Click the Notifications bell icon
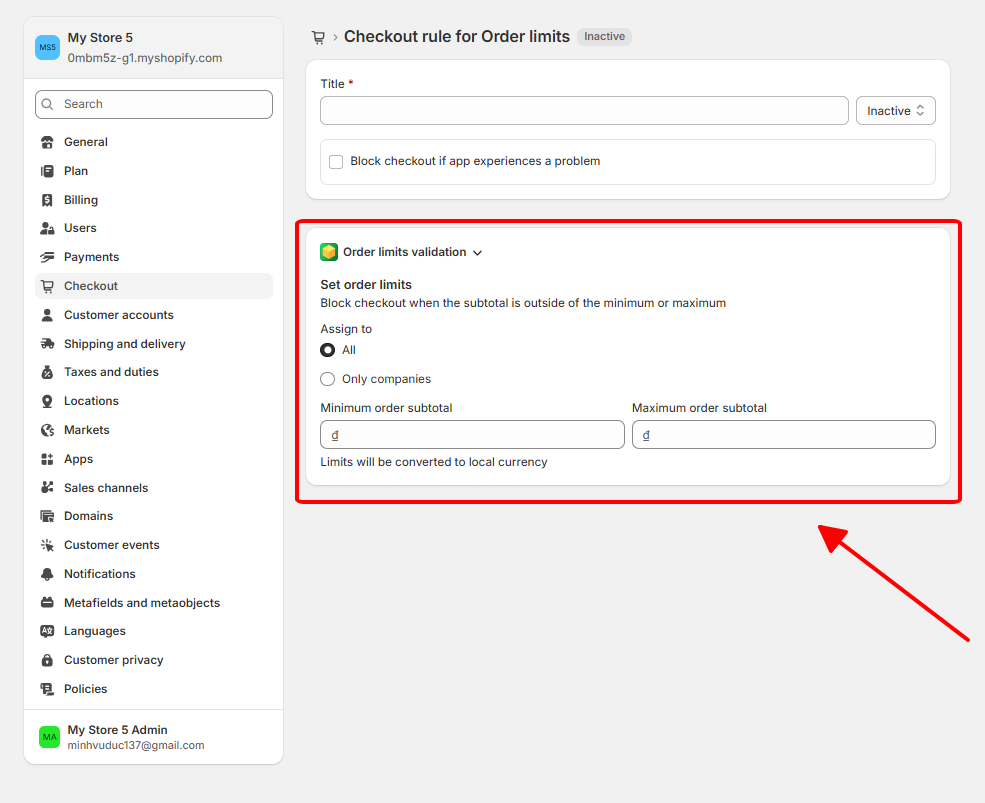The height and width of the screenshot is (803, 985). pos(47,574)
